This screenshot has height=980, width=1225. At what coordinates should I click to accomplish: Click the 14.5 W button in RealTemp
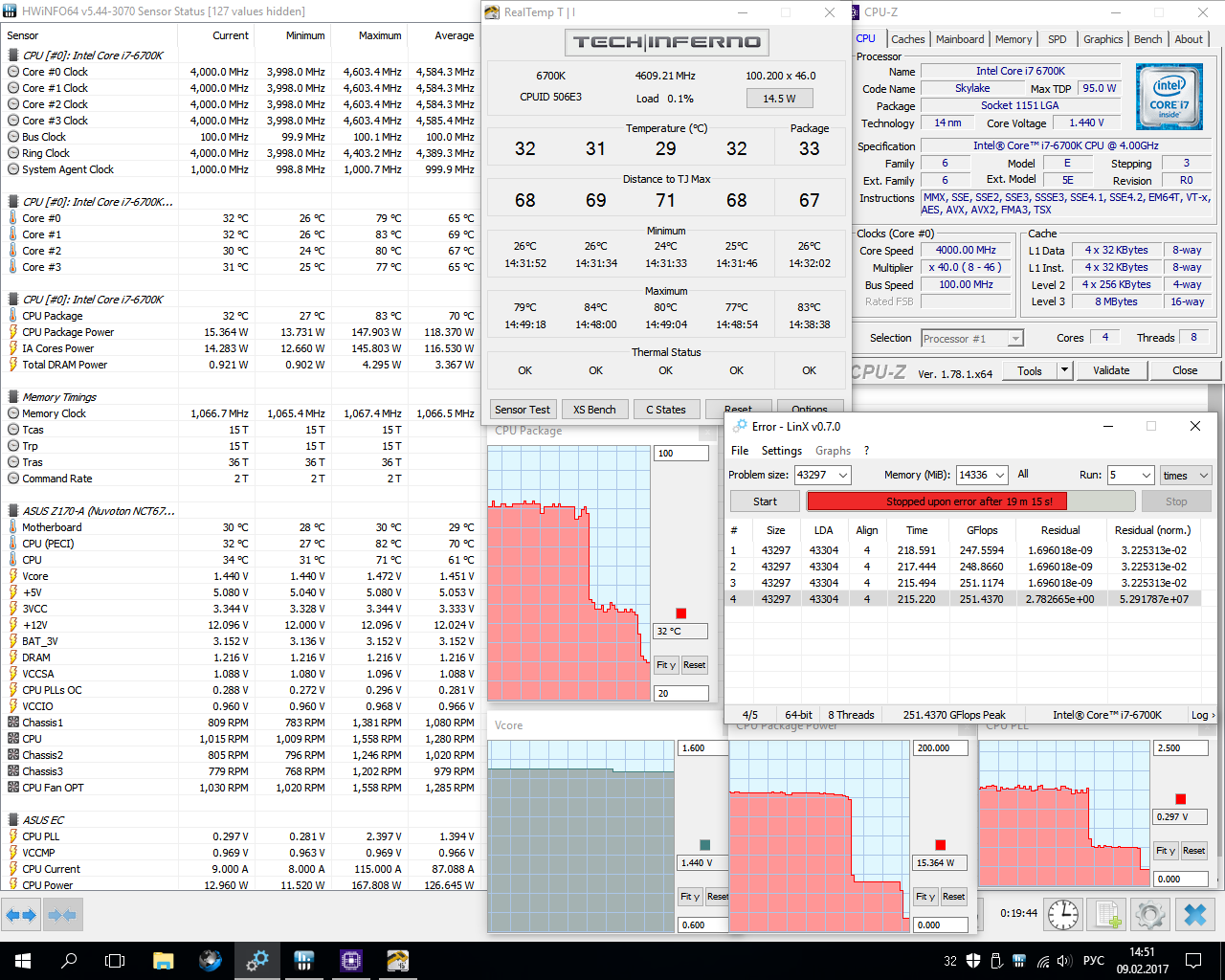pyautogui.click(x=779, y=99)
